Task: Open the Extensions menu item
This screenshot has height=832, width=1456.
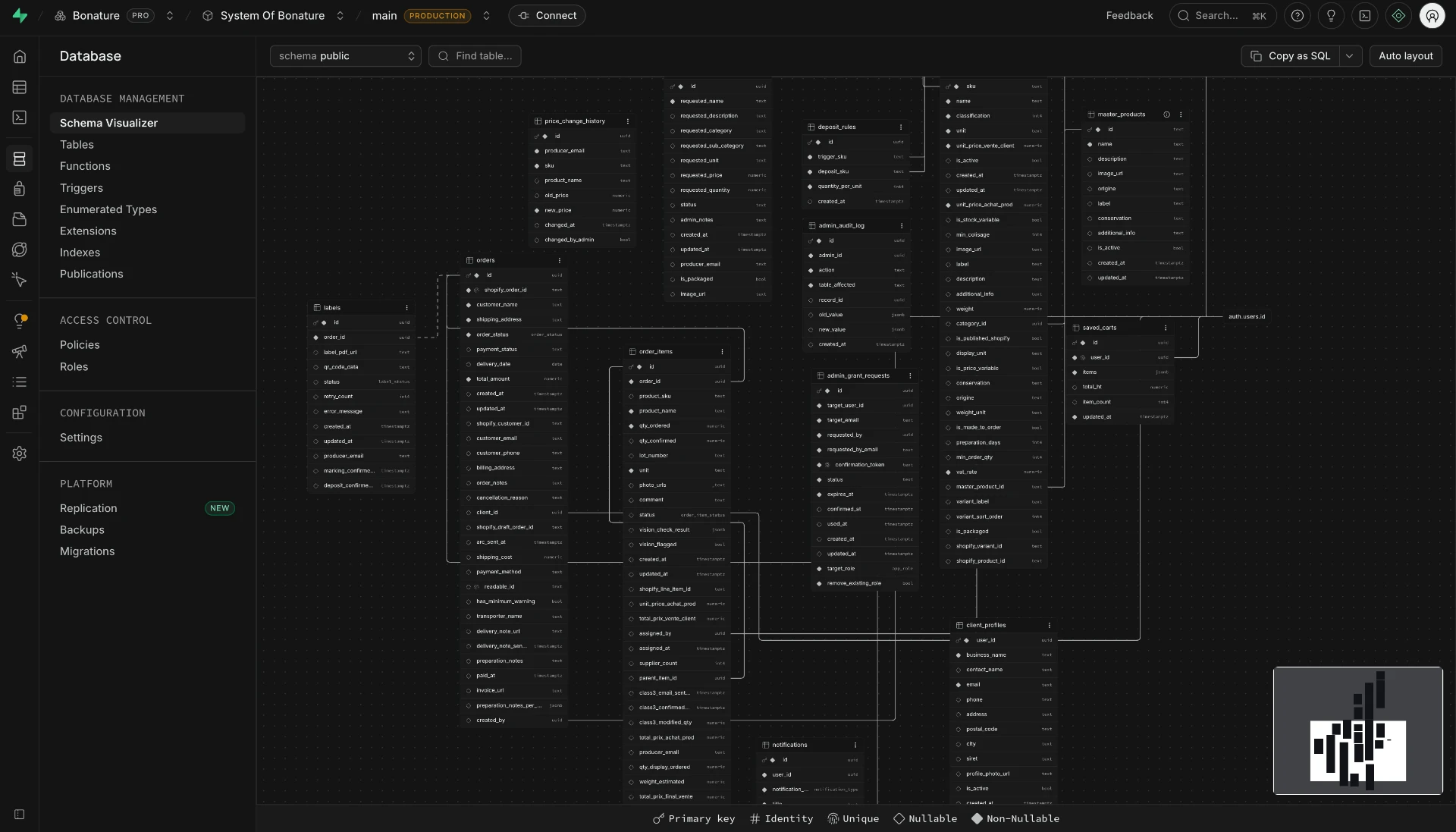Action: [x=88, y=231]
